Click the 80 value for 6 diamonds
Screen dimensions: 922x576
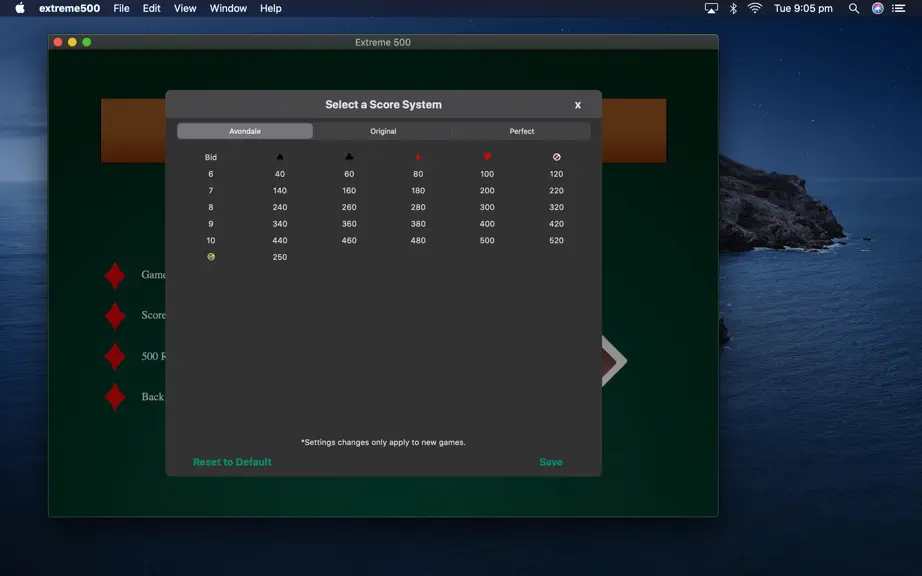click(418, 174)
